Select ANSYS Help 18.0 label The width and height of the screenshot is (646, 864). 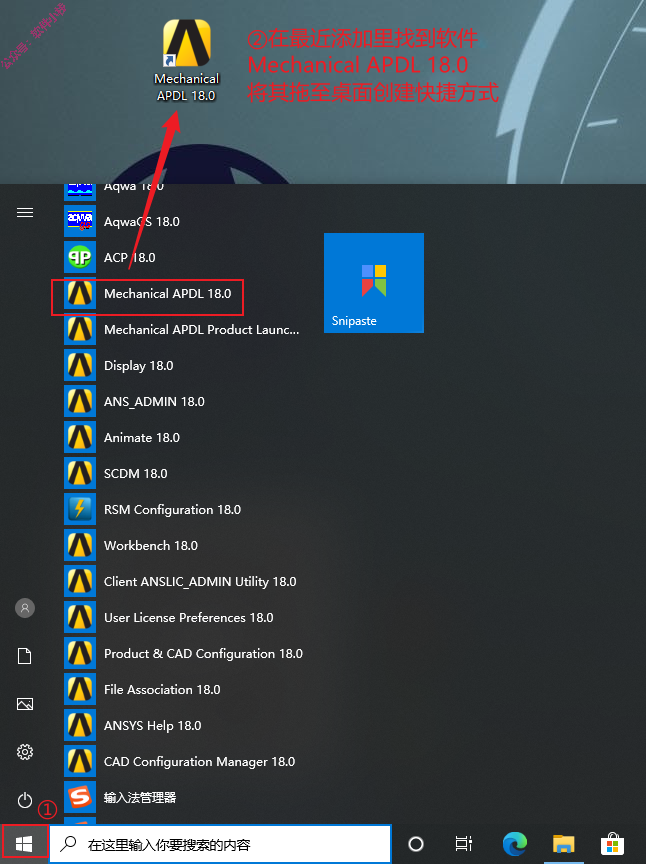152,726
